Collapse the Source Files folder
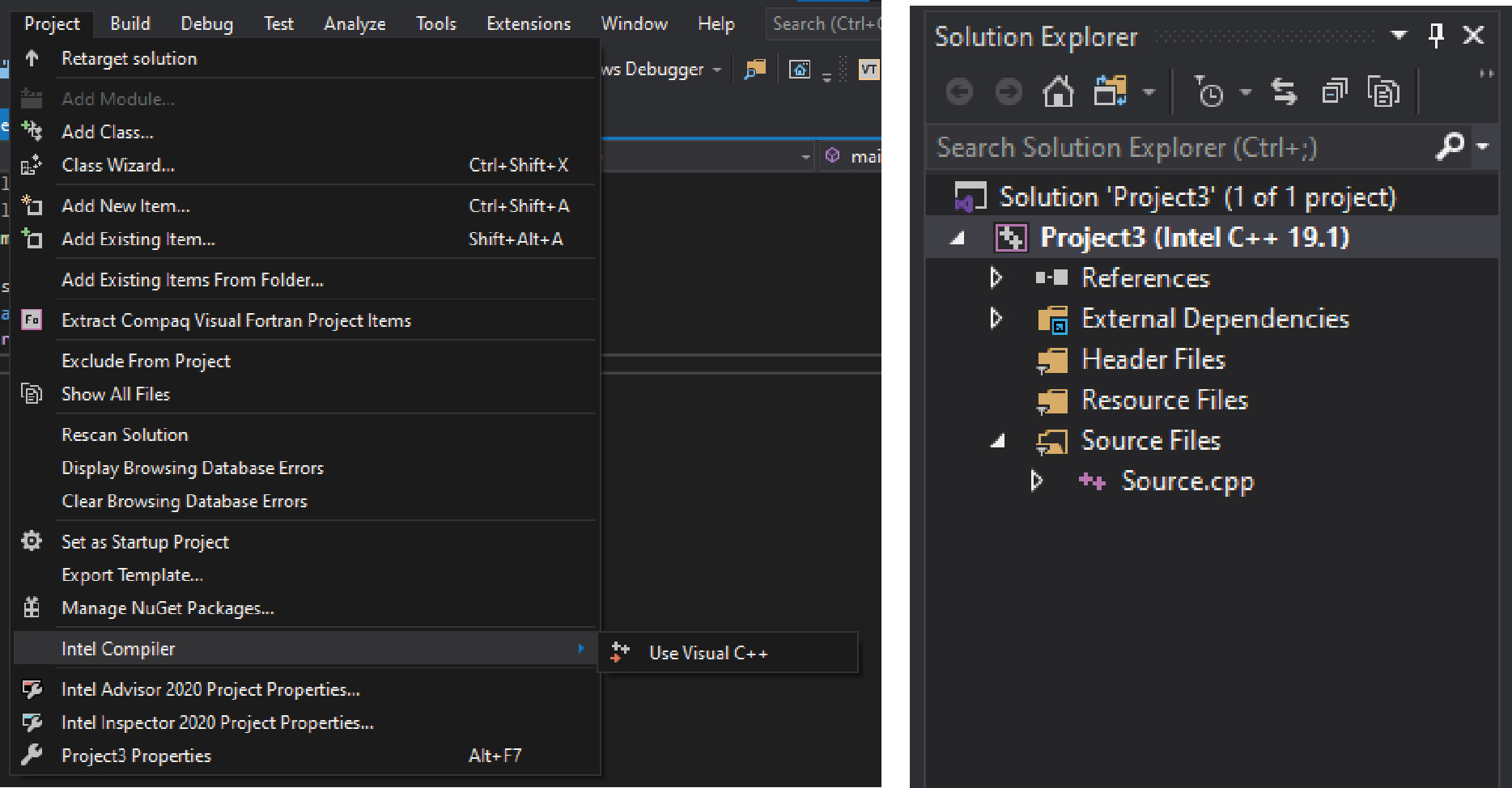The height and width of the screenshot is (788, 1512). pos(998,441)
